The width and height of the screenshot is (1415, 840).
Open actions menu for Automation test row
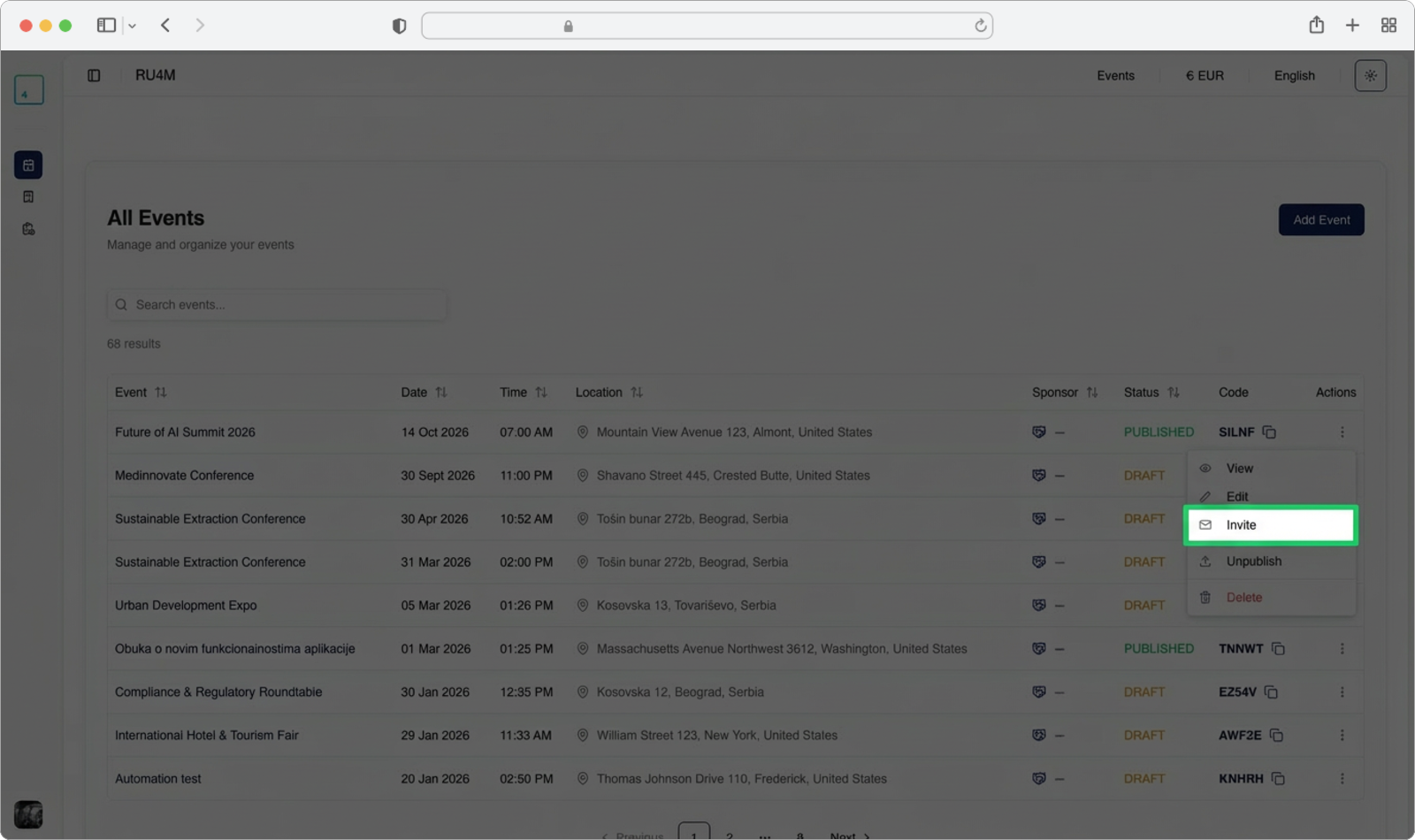click(x=1342, y=779)
